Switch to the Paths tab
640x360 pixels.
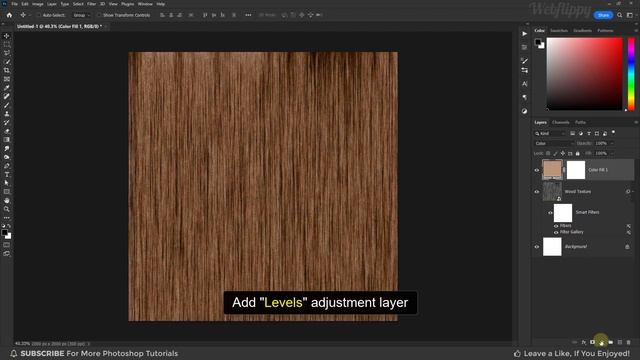coord(580,122)
